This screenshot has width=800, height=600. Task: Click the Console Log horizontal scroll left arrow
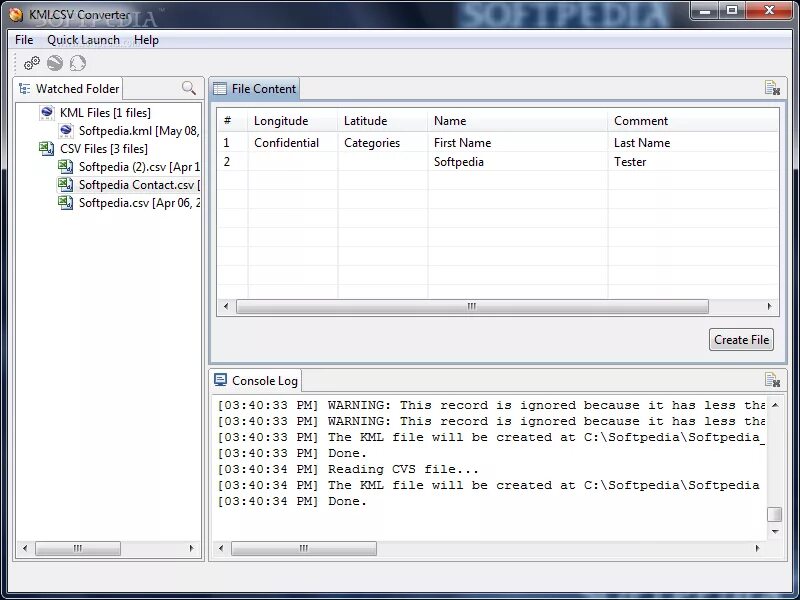221,548
